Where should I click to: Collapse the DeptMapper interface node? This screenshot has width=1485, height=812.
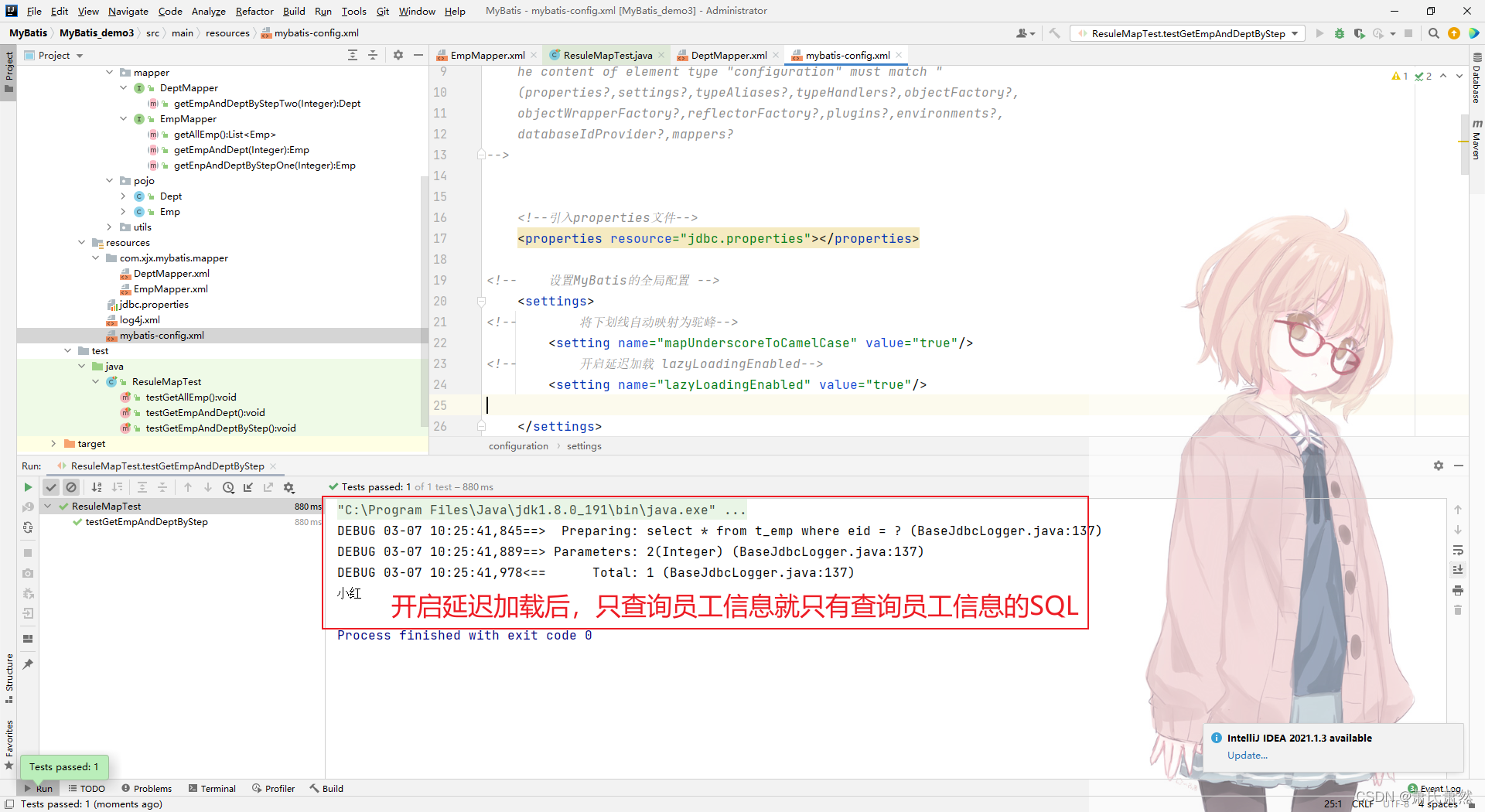[123, 88]
